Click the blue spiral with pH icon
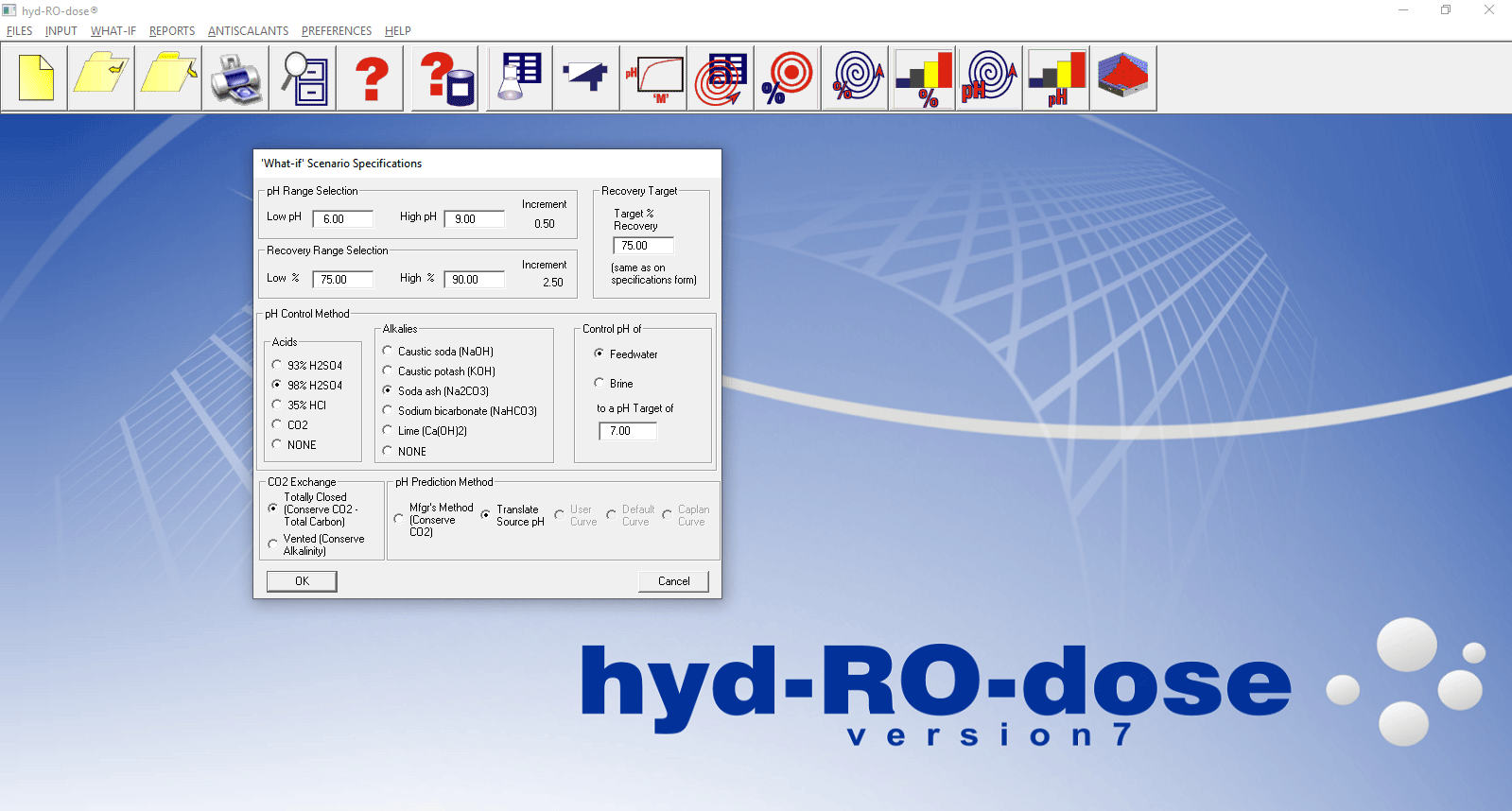The height and width of the screenshot is (811, 1512). click(989, 78)
